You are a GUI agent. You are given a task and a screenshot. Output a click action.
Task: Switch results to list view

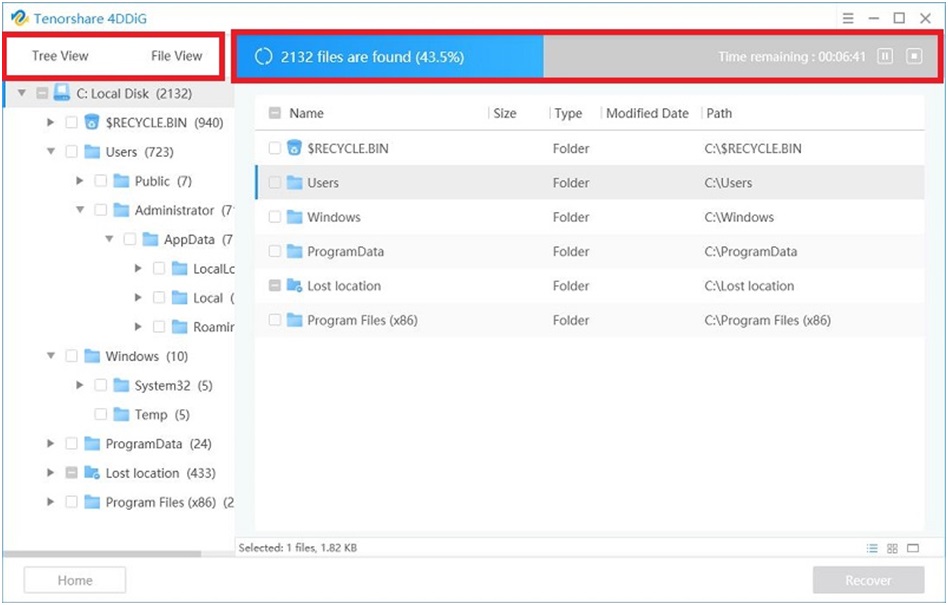pyautogui.click(x=872, y=548)
